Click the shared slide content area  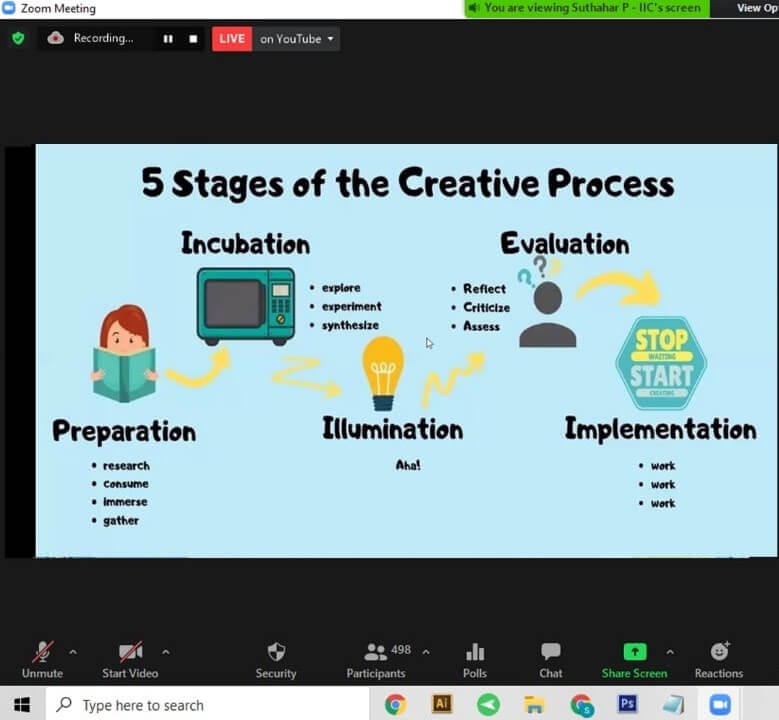pyautogui.click(x=406, y=350)
